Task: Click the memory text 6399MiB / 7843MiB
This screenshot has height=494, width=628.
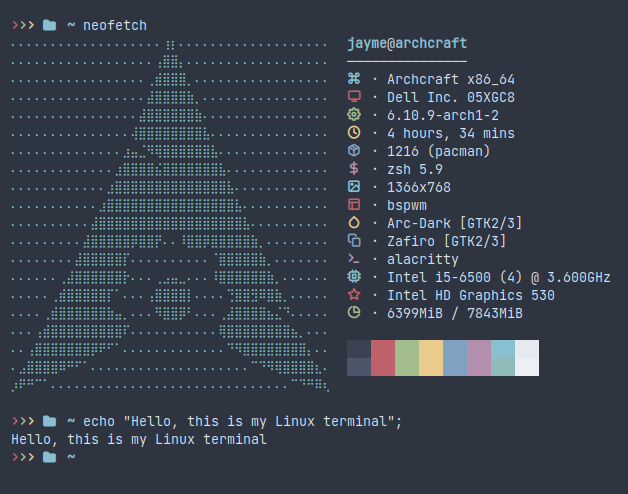Action: (x=455, y=313)
